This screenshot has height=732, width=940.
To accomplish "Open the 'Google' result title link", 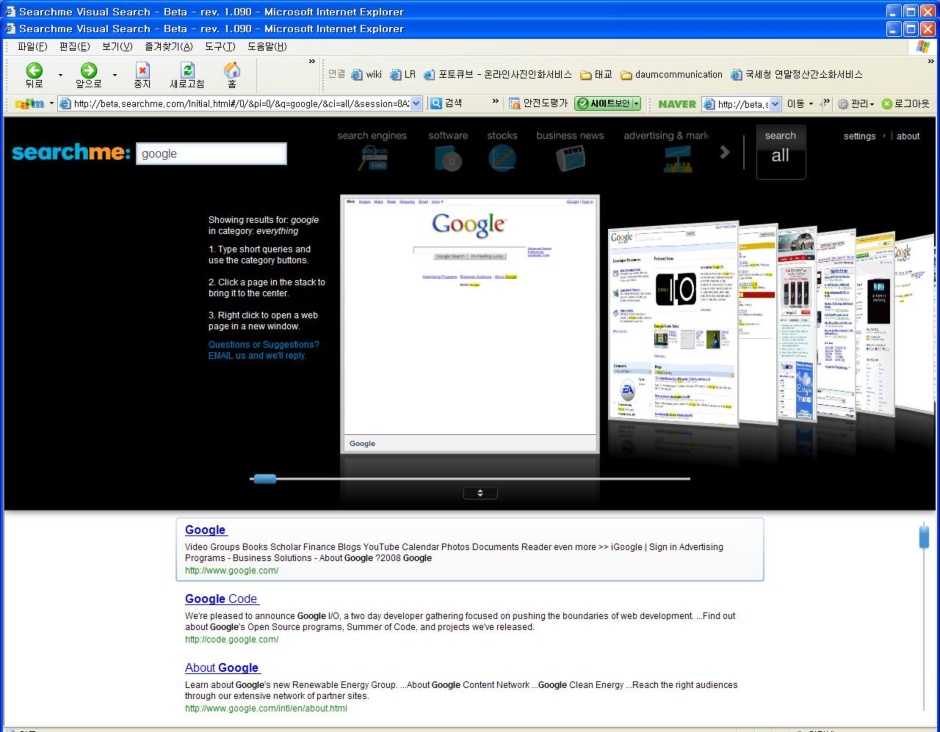I will point(206,529).
